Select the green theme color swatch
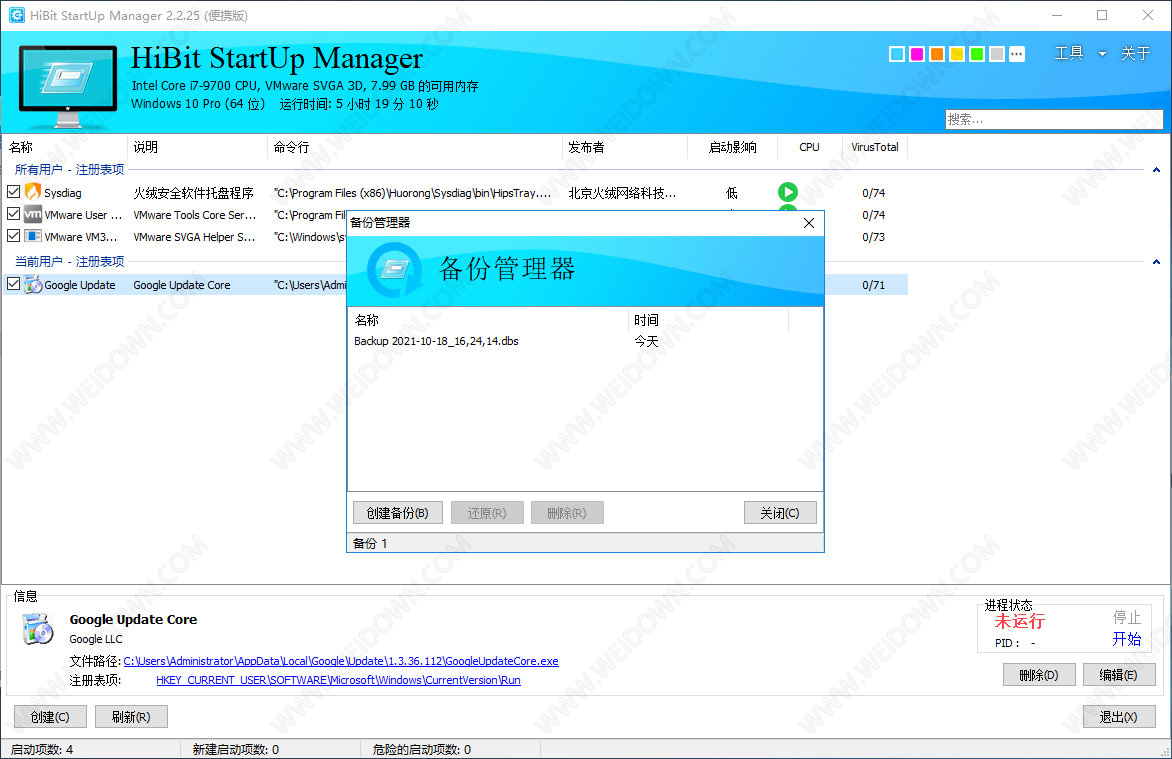Screen dimensions: 1172x759 tap(976, 54)
